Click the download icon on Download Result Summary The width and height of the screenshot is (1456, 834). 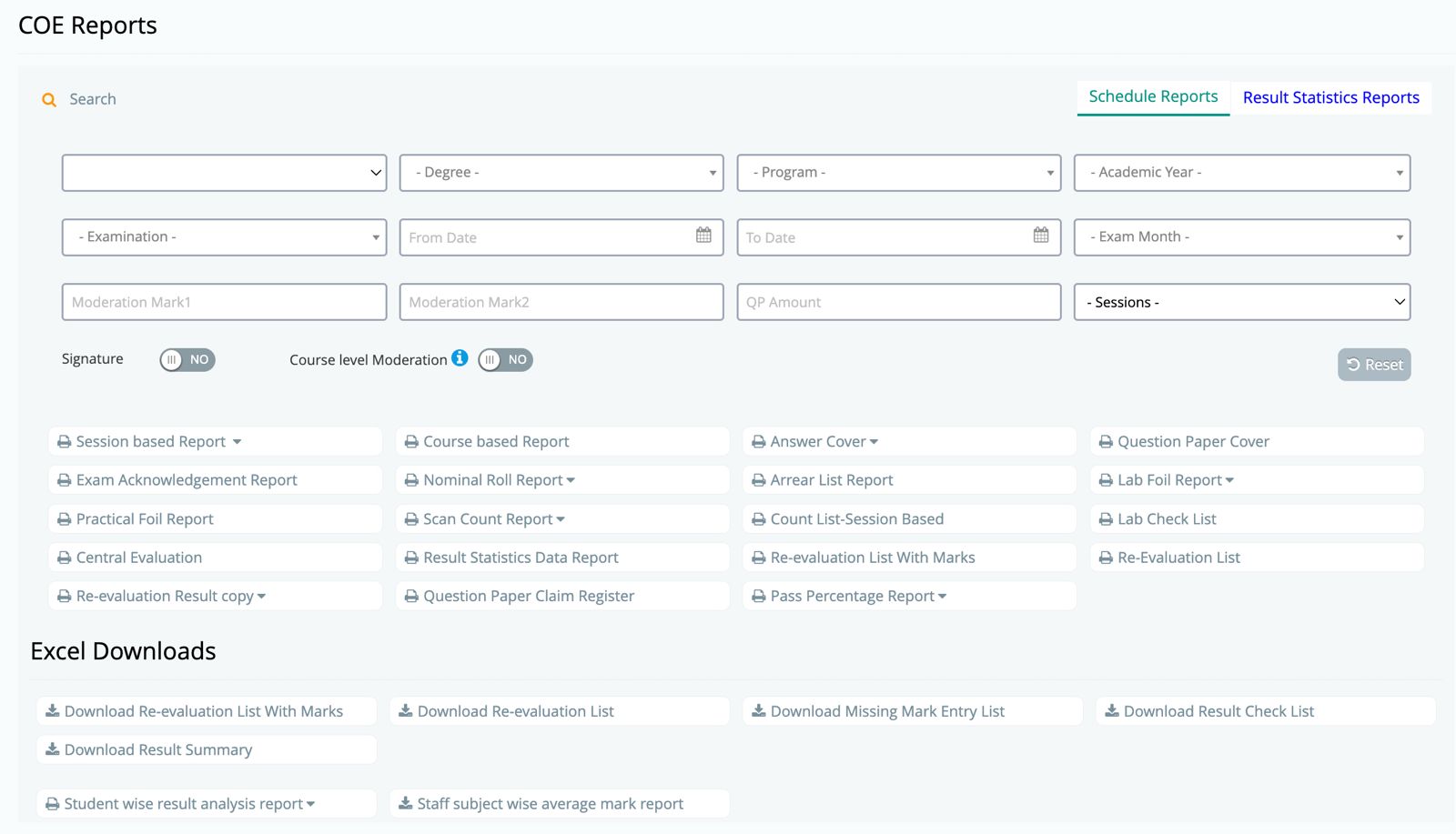tap(52, 749)
